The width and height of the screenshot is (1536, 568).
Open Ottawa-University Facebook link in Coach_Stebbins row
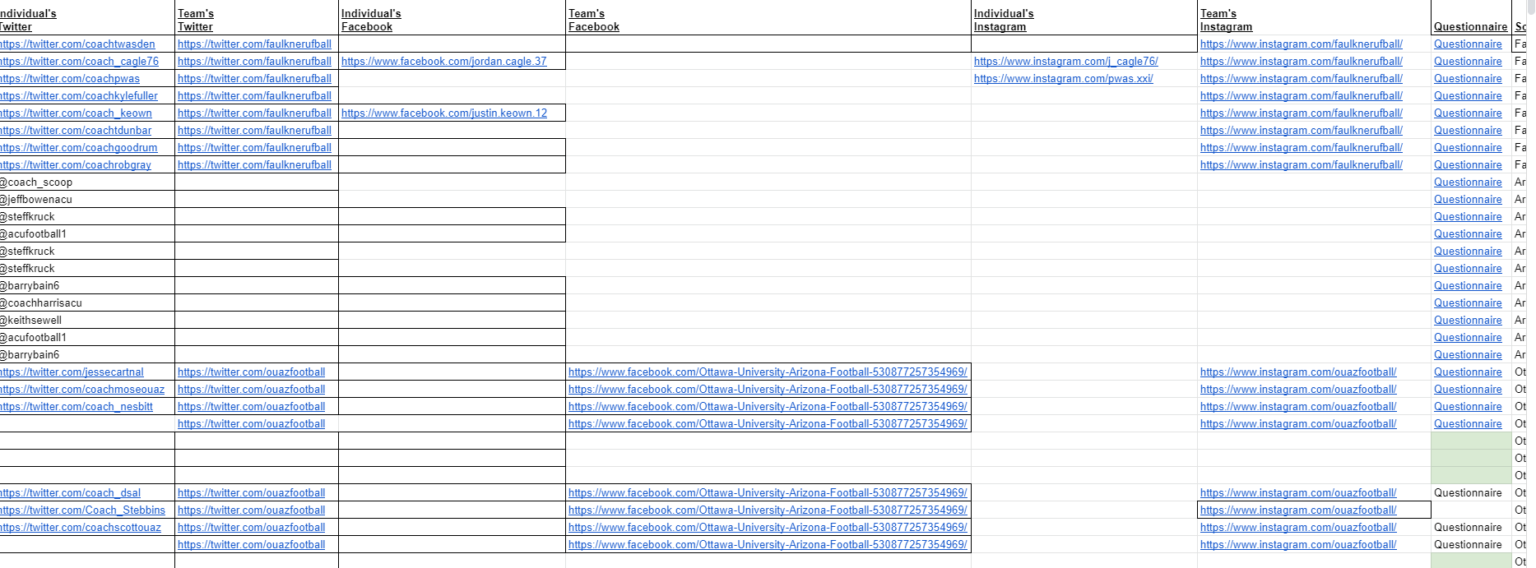click(767, 510)
